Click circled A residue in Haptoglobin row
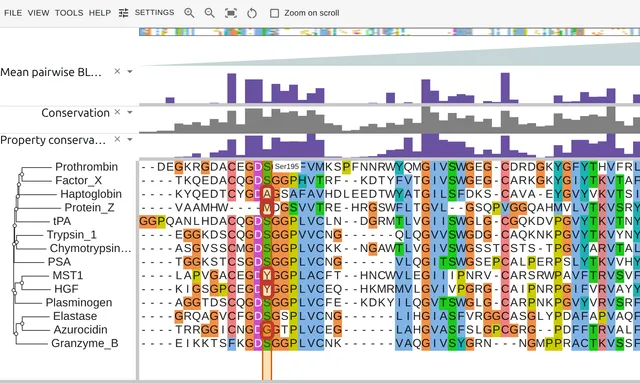 267,194
